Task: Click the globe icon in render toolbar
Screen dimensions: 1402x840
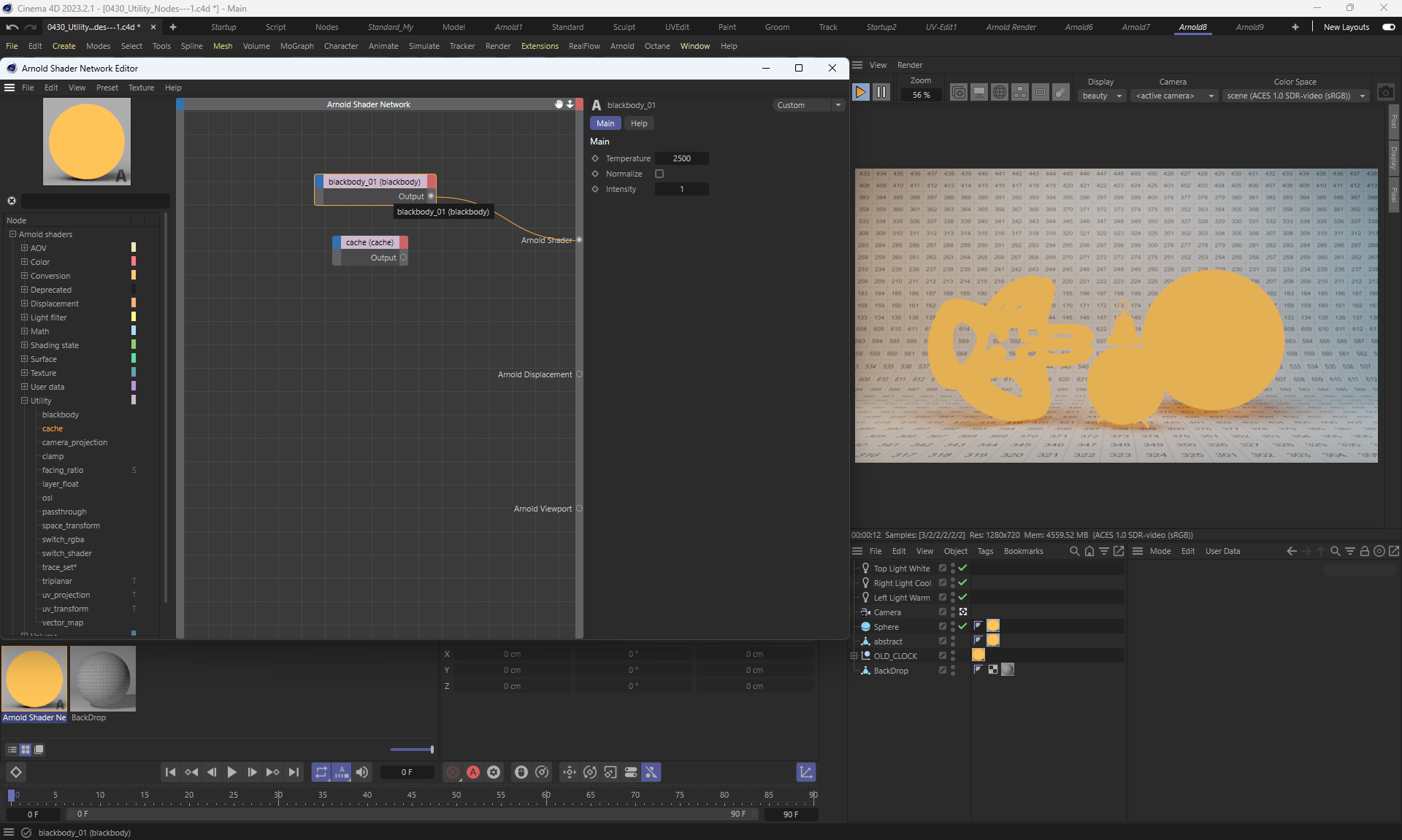Action: pyautogui.click(x=1000, y=93)
